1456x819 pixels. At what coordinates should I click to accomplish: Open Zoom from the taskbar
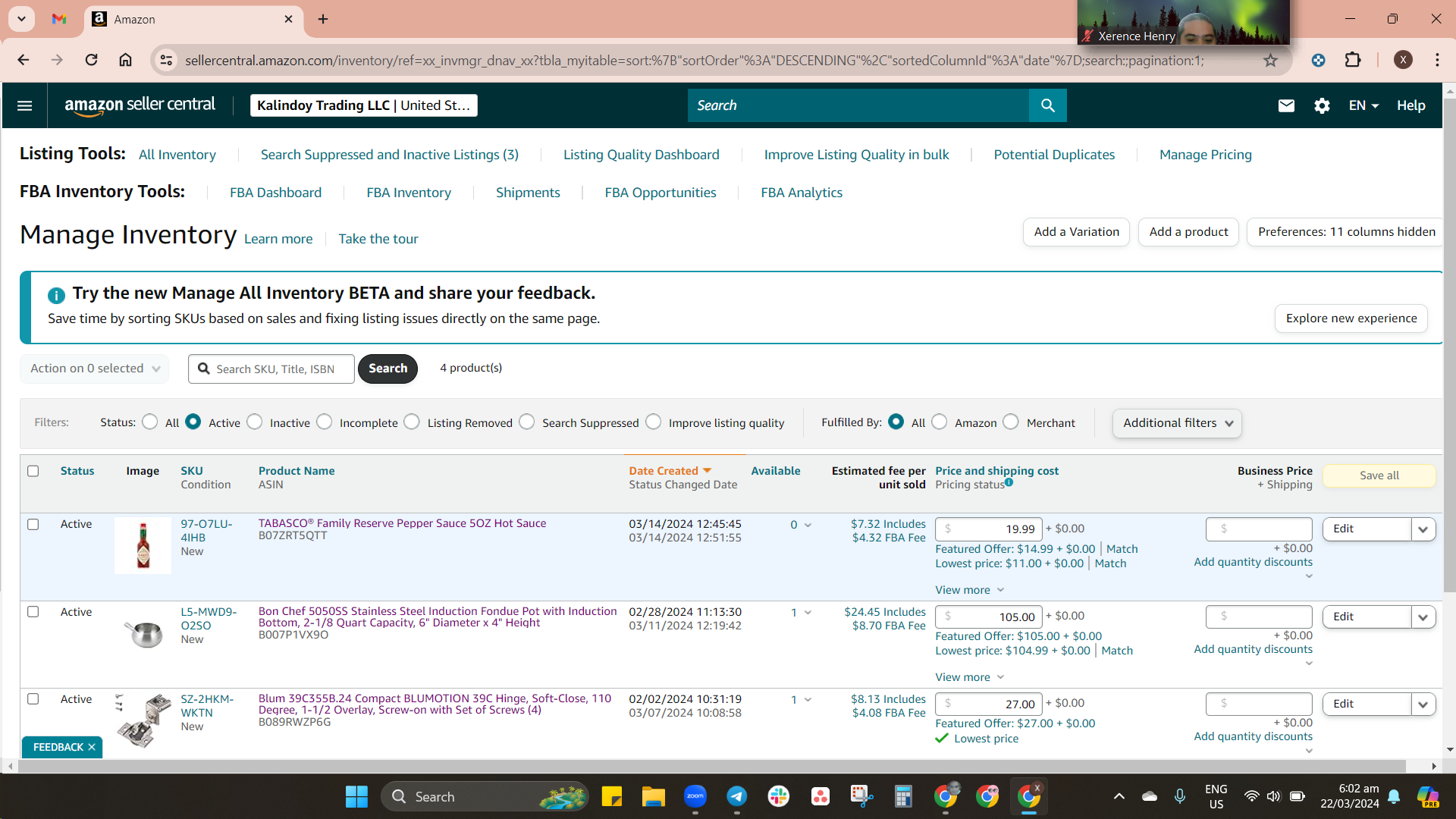point(695,796)
